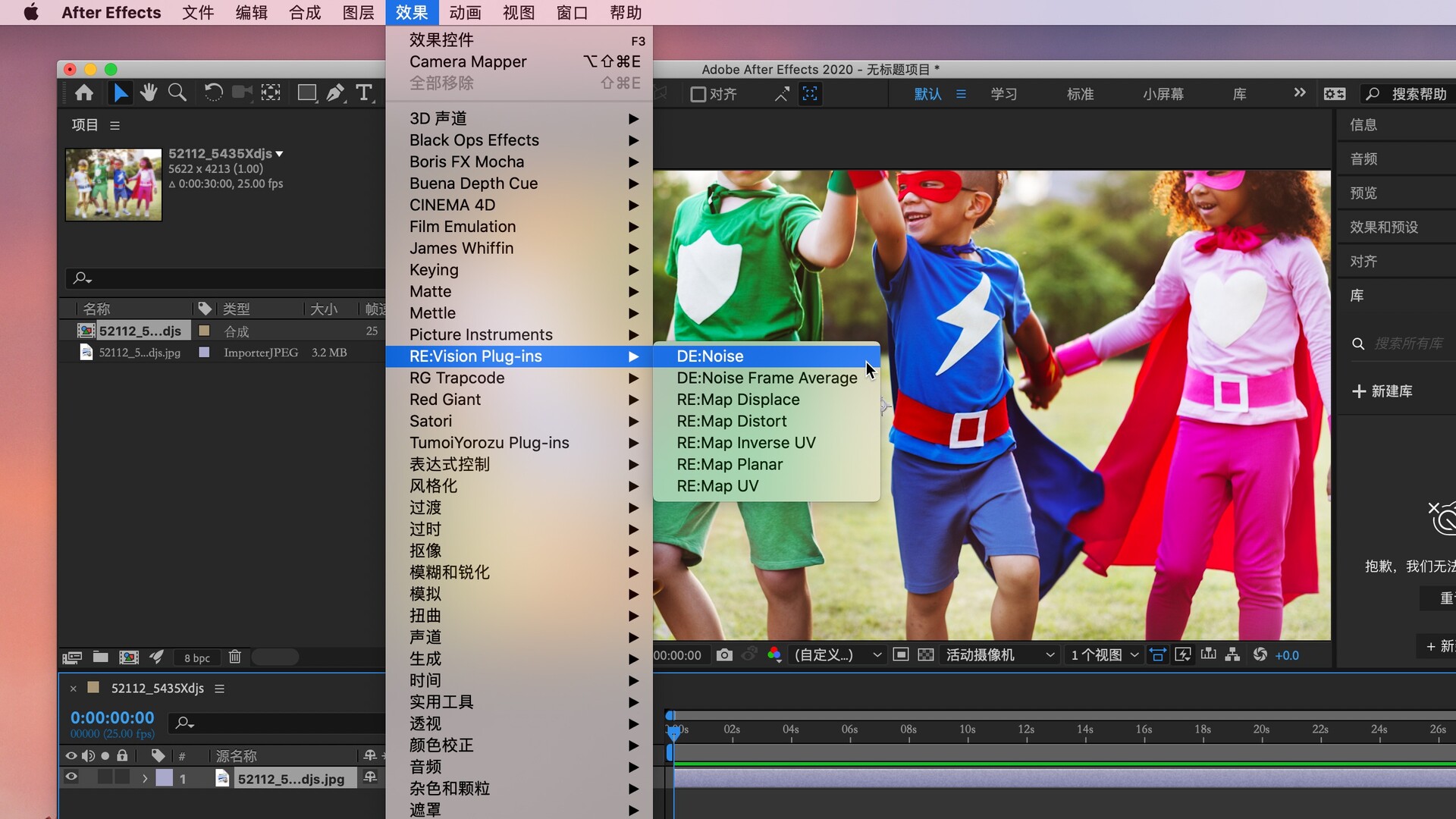Choose DE:Noise Frame Average effect
The image size is (1456, 819).
click(766, 378)
